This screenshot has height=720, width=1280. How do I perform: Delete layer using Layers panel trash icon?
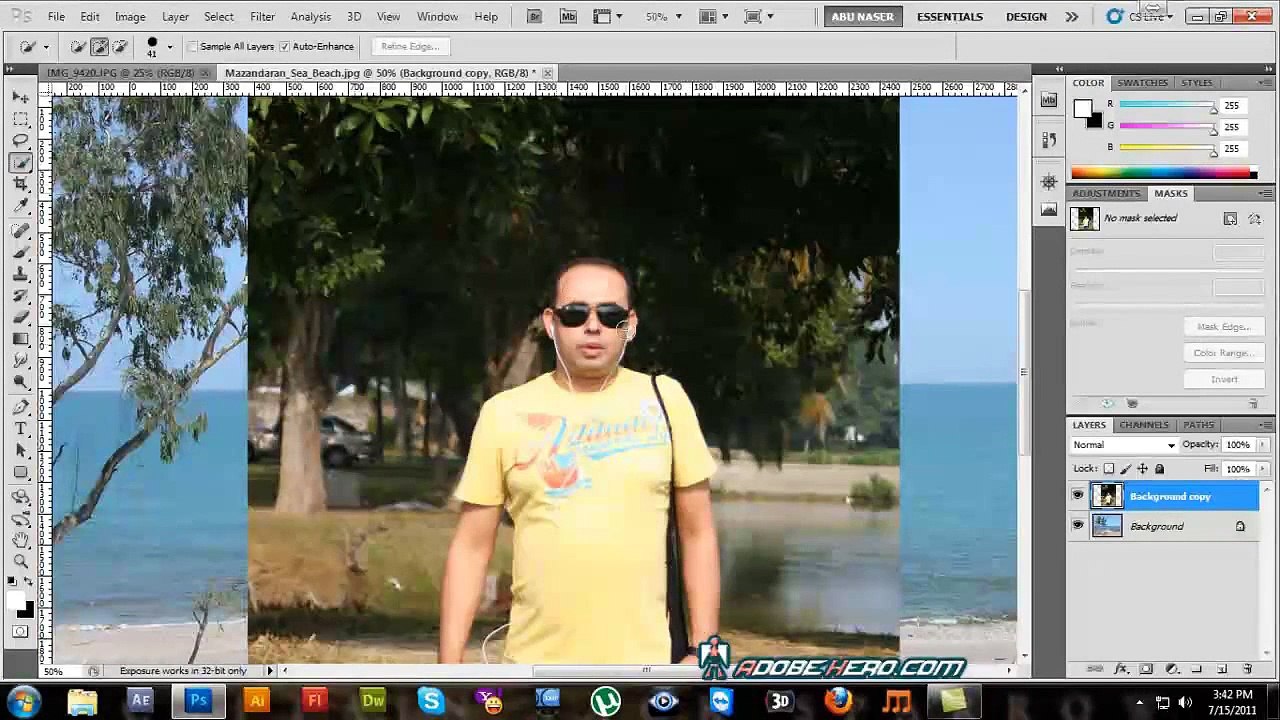pyautogui.click(x=1247, y=669)
